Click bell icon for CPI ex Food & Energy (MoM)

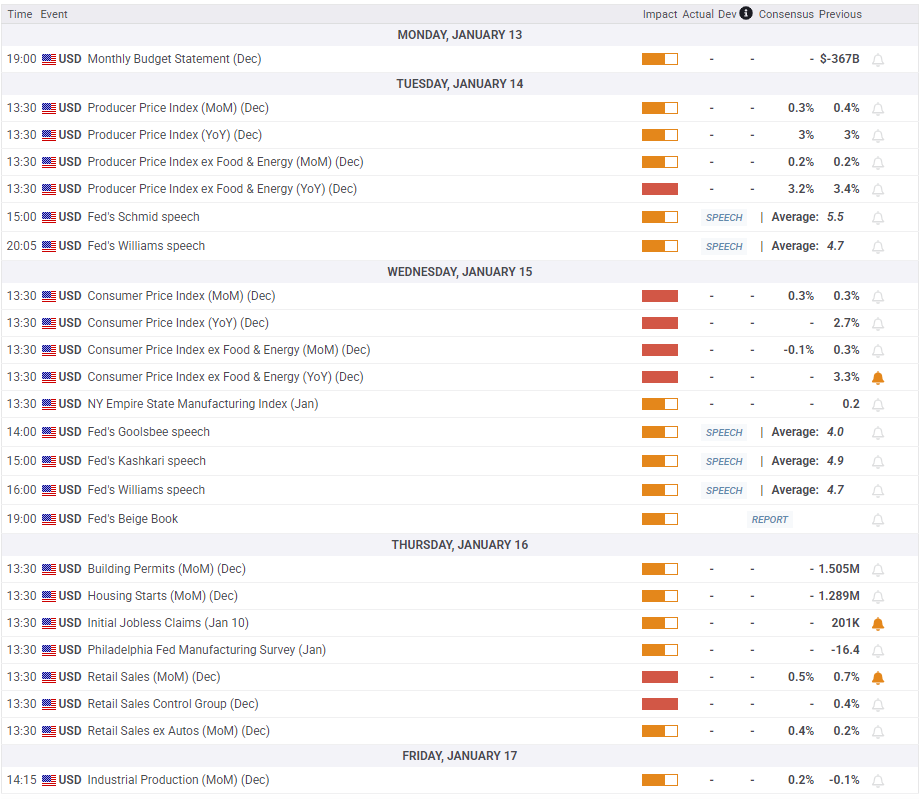pyautogui.click(x=878, y=351)
